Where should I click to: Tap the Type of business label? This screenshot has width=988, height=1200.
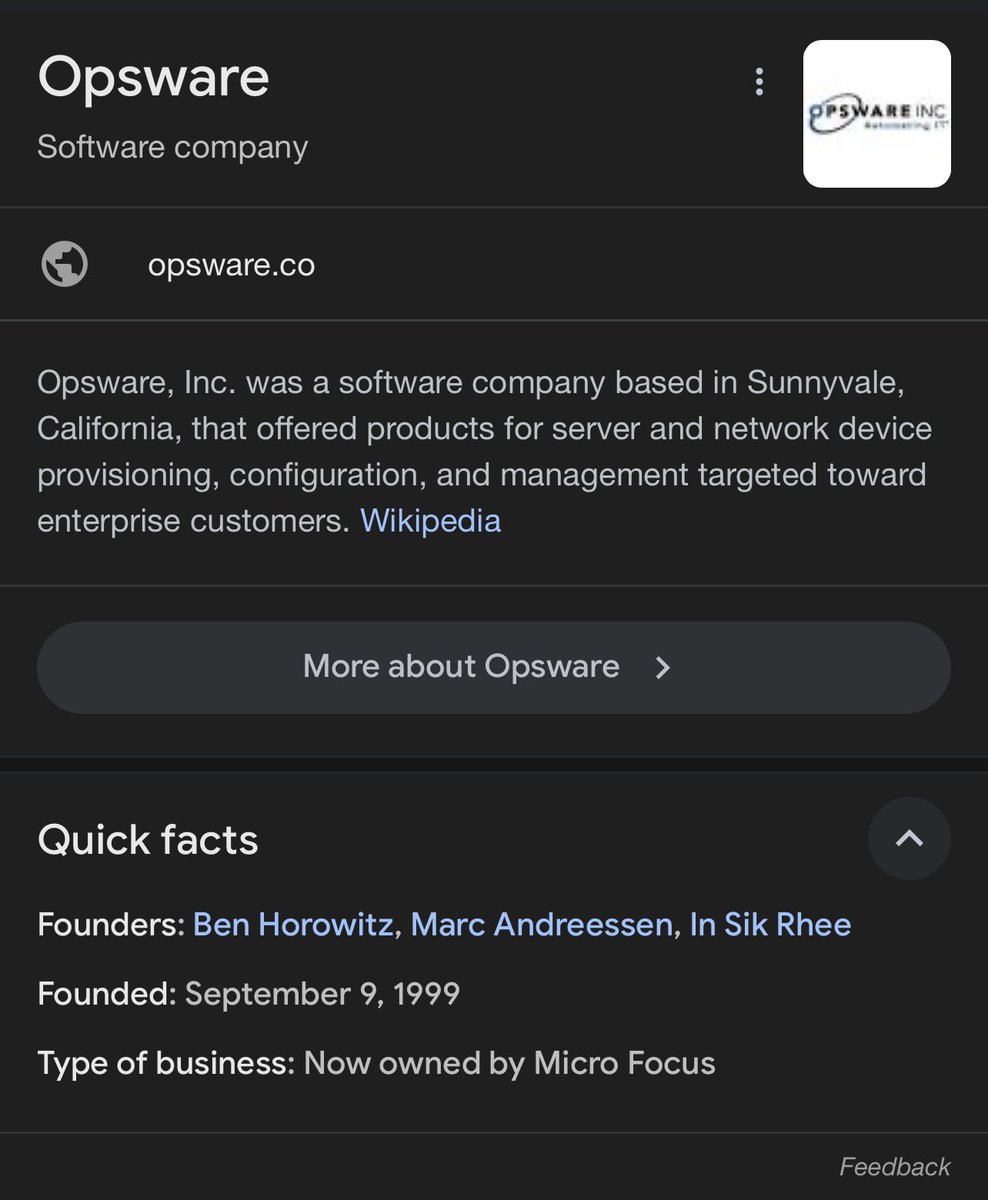[165, 1063]
